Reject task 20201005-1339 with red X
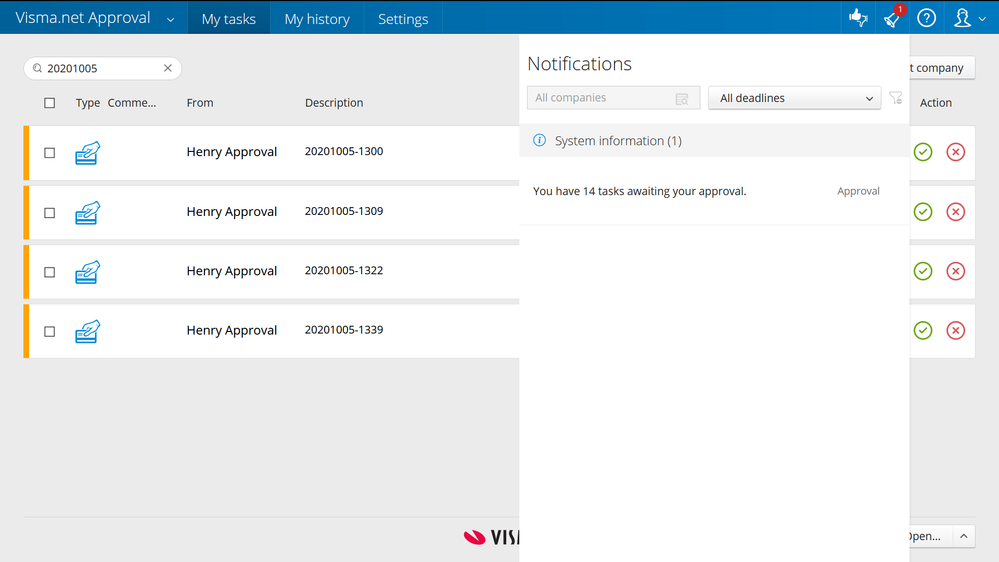Screen dimensions: 999x562 (956, 331)
